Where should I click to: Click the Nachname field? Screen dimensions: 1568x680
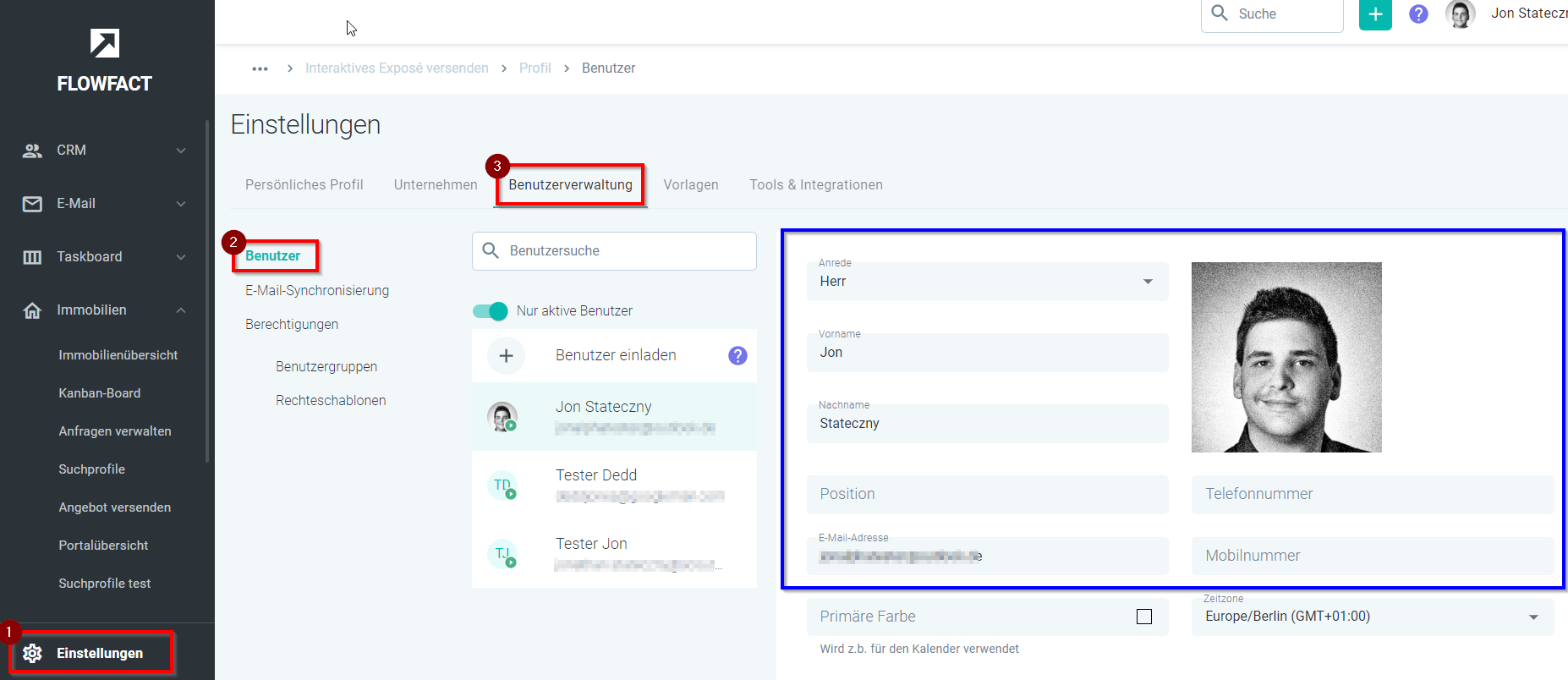pyautogui.click(x=987, y=423)
